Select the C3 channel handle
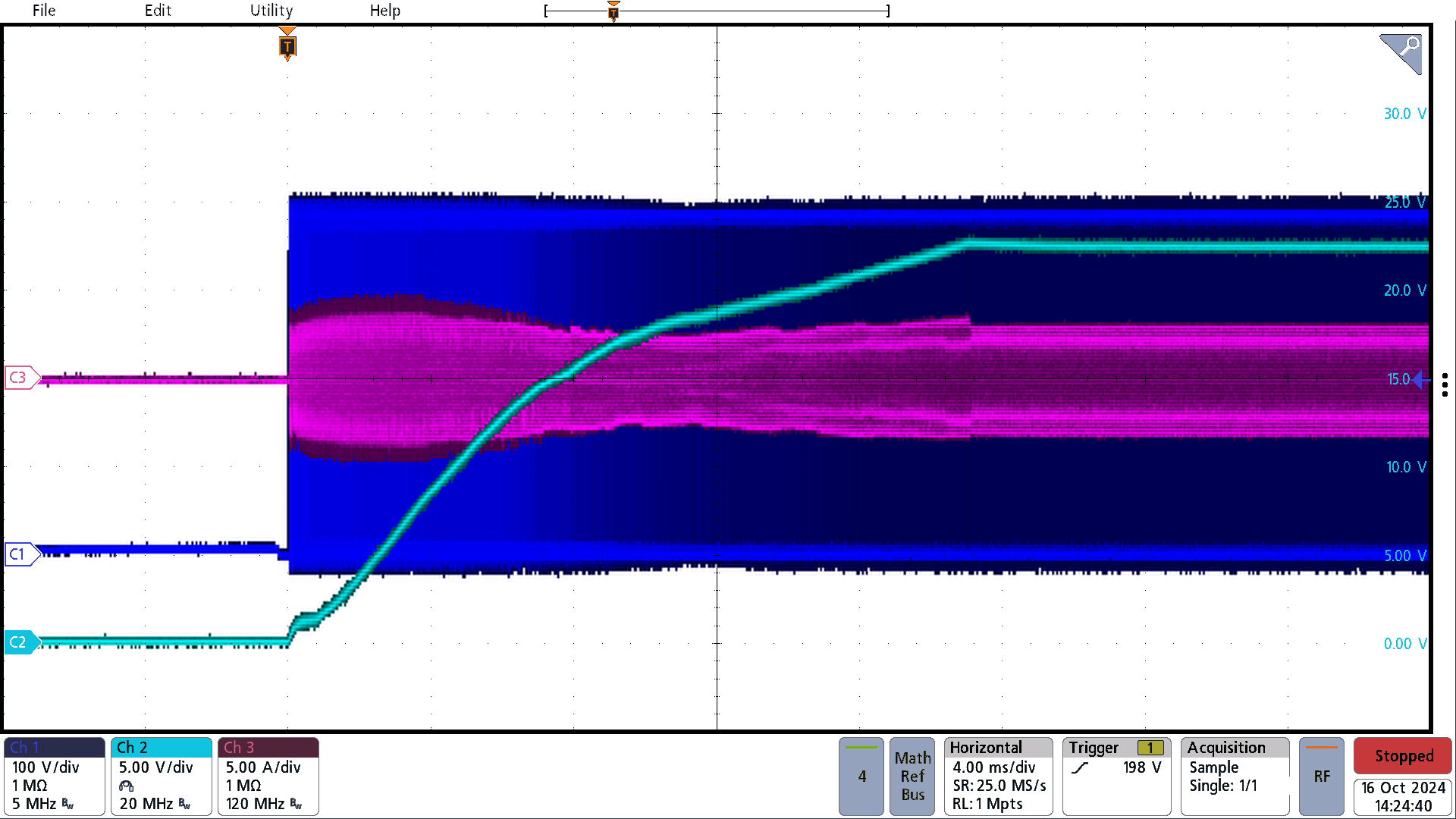This screenshot has height=819, width=1456. coord(21,378)
